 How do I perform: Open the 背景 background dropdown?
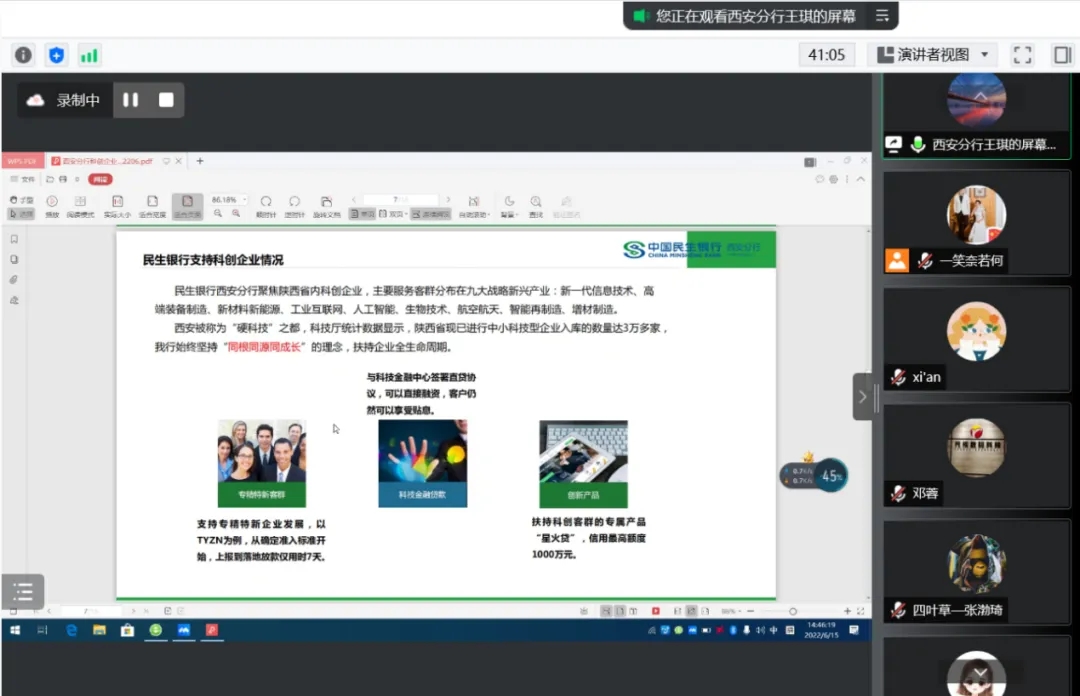coord(509,206)
